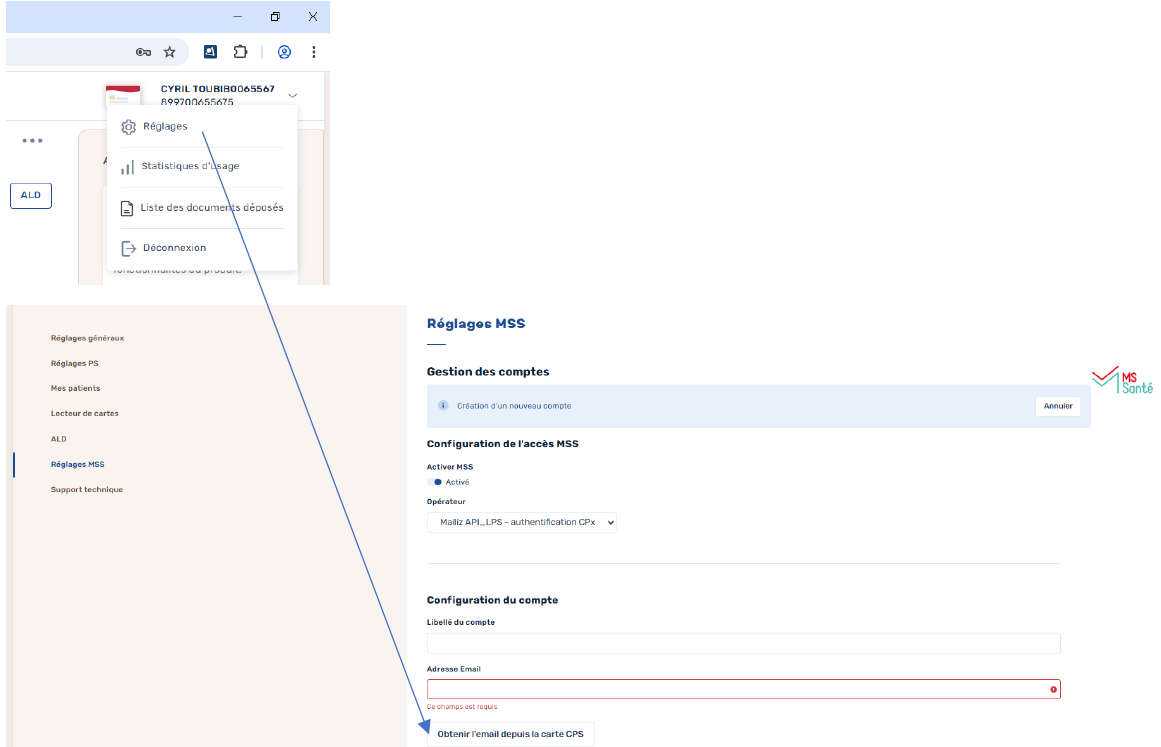The image size is (1161, 747).
Task: Click the password key icon in address bar
Action: click(x=143, y=52)
